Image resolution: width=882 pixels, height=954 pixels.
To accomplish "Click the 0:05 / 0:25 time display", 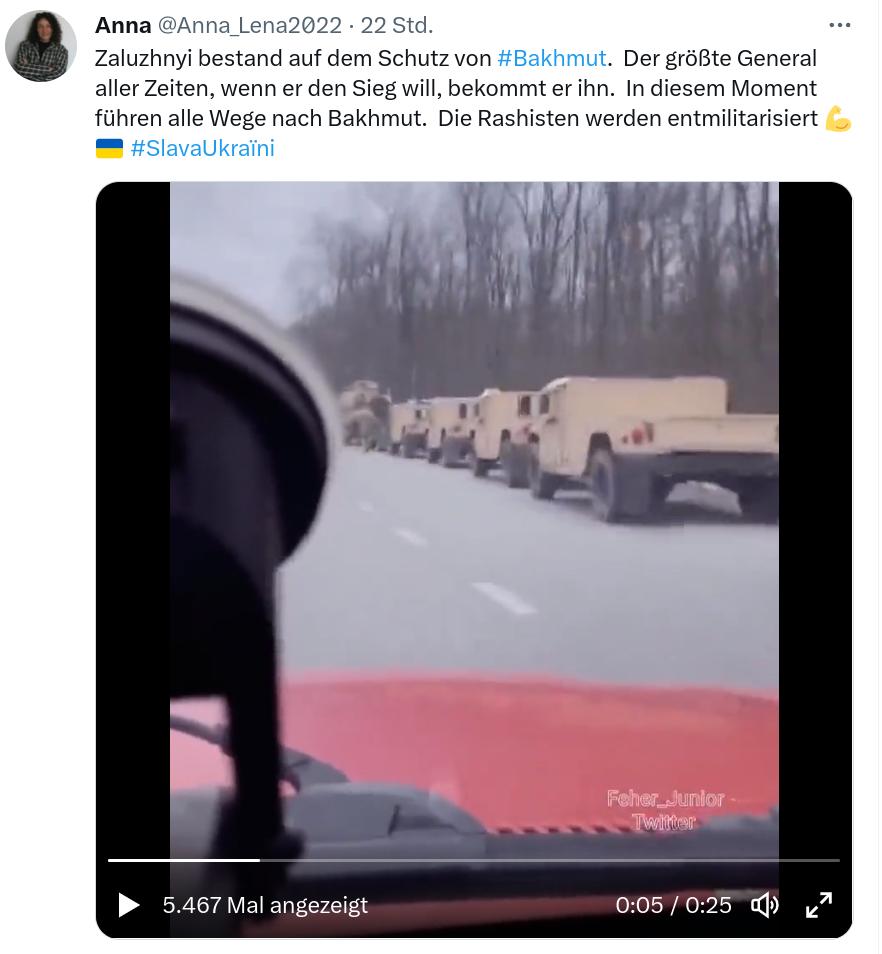I will click(673, 905).
